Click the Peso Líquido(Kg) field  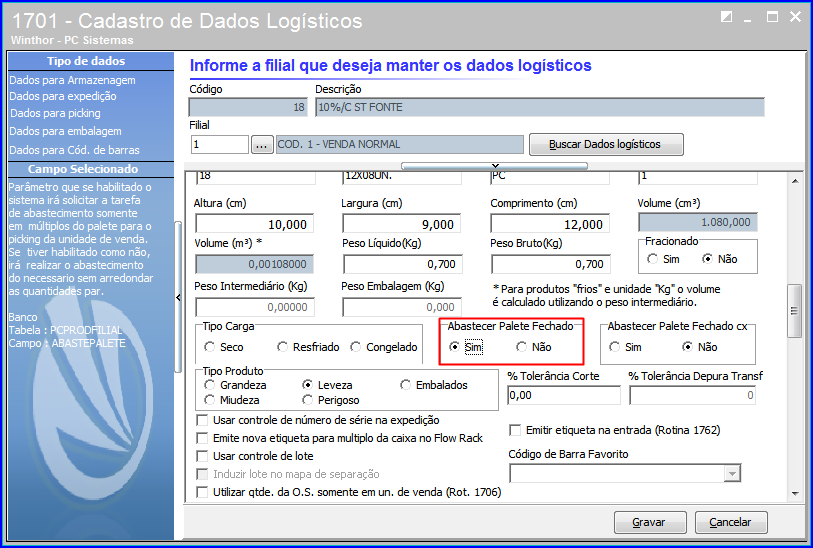402,264
